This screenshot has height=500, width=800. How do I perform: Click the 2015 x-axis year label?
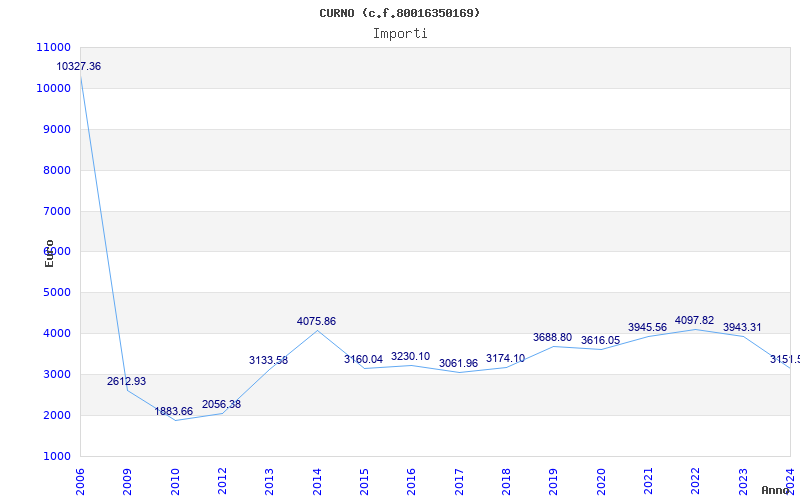click(364, 482)
